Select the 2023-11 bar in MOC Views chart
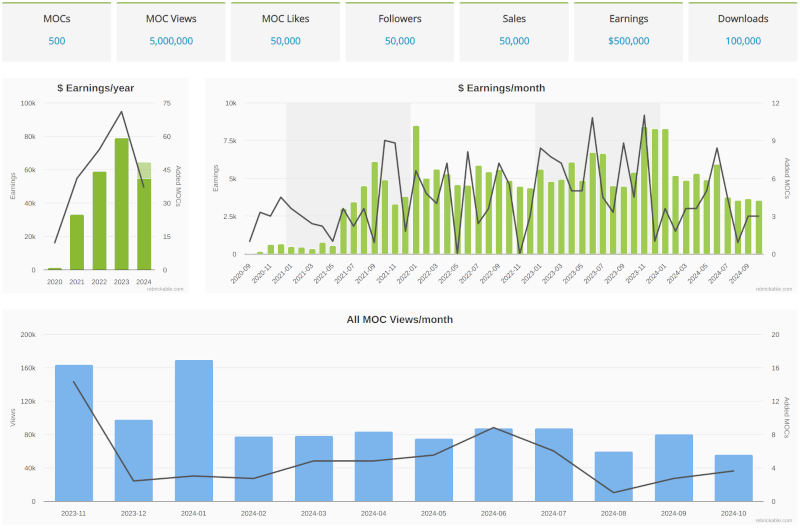The height and width of the screenshot is (529, 800). pyautogui.click(x=74, y=433)
